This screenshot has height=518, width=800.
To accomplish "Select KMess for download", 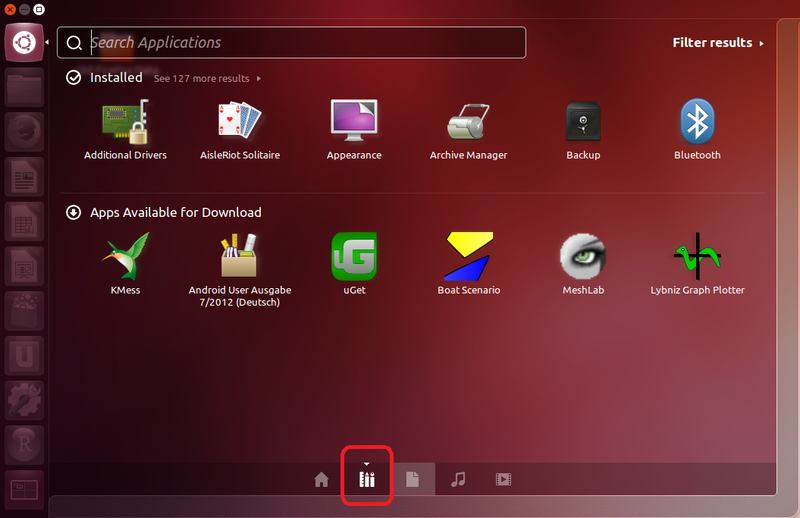I will coord(126,264).
